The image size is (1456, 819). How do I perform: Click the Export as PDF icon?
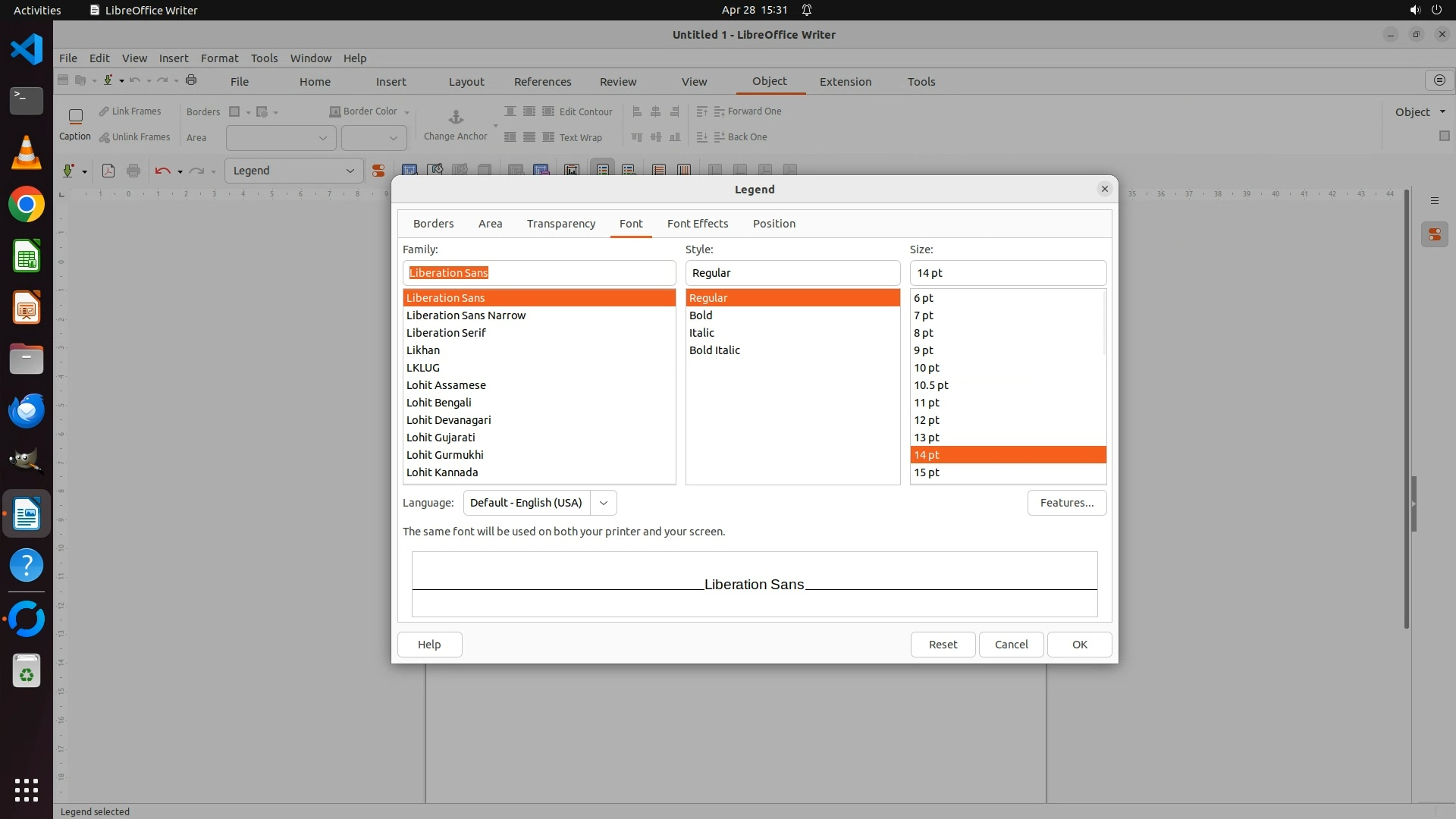point(108,171)
